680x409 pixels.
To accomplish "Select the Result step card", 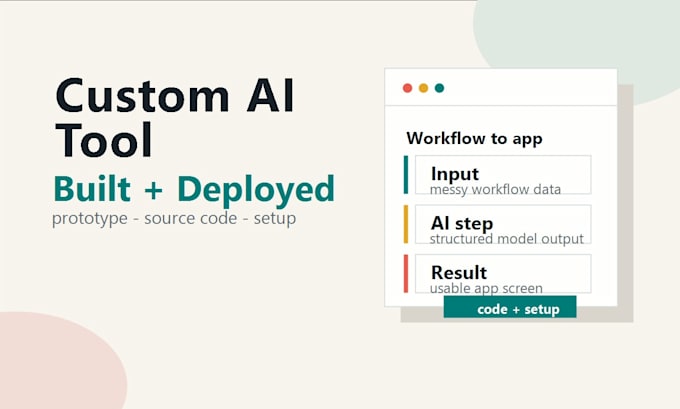I will [x=503, y=274].
